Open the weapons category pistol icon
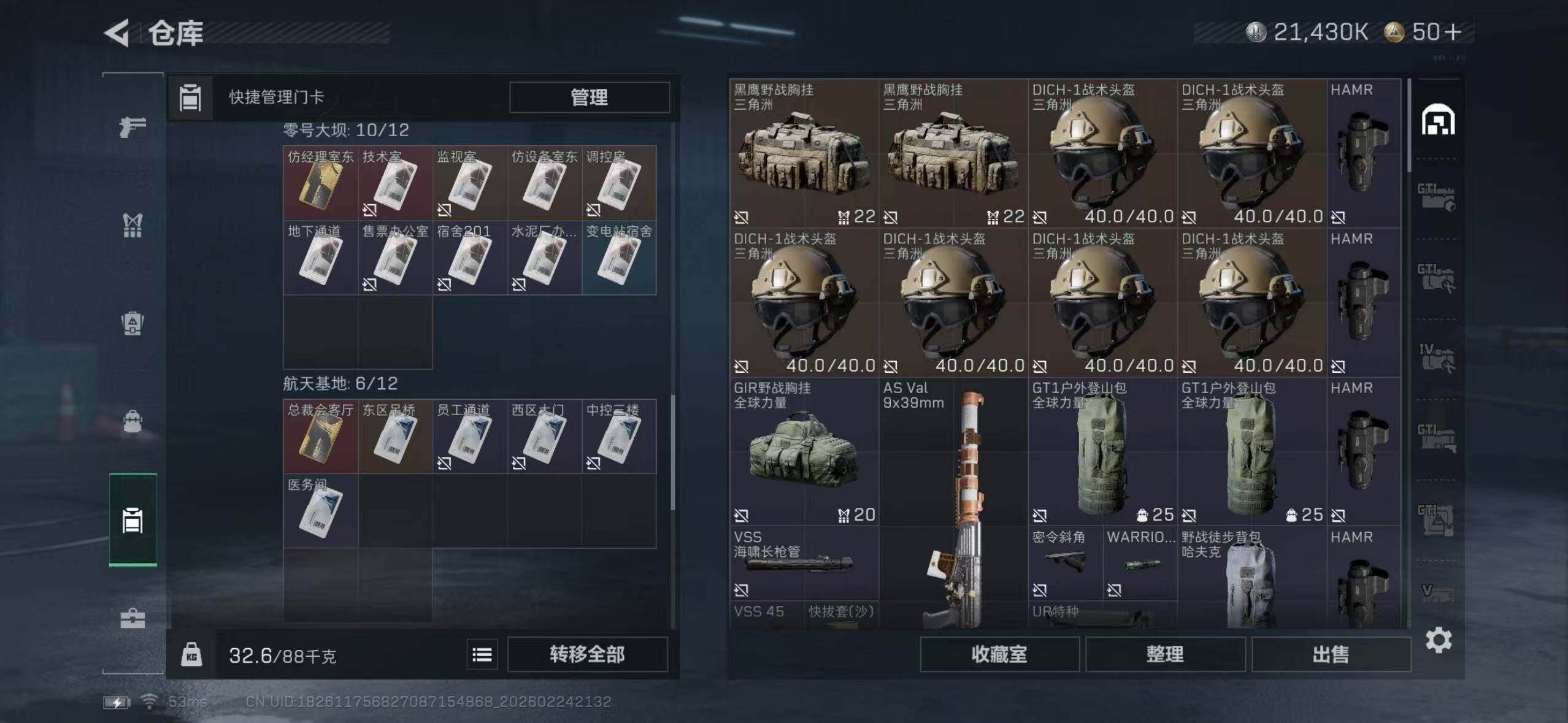The height and width of the screenshot is (723, 1568). click(x=133, y=127)
